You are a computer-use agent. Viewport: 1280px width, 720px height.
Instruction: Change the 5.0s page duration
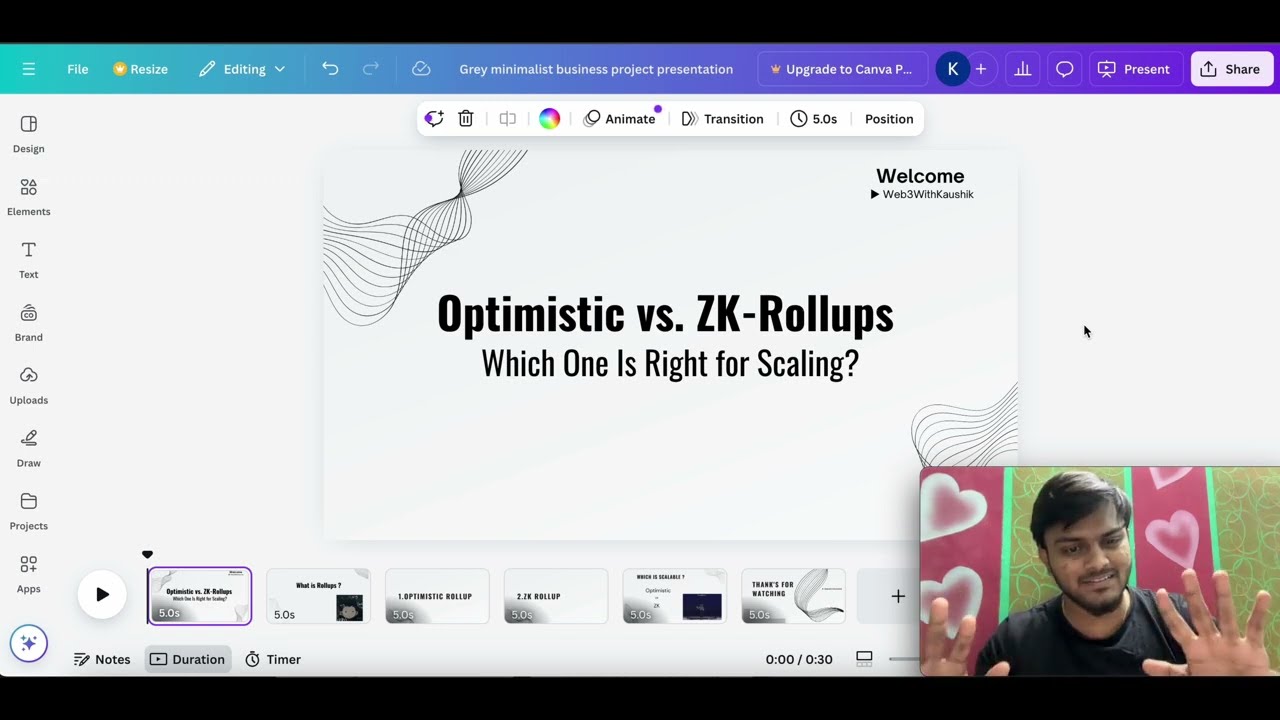(x=814, y=119)
